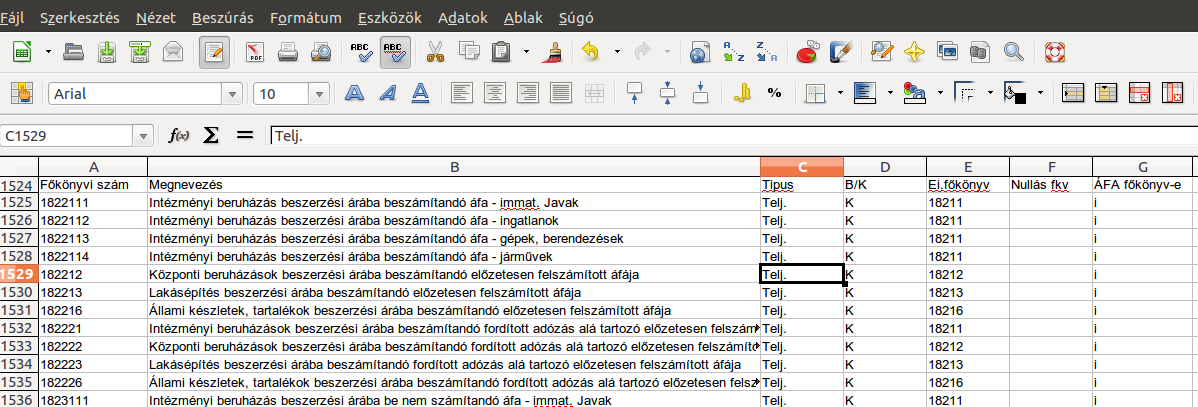1198x407 pixels.
Task: Open the Fájl menu
Action: pyautogui.click(x=11, y=18)
